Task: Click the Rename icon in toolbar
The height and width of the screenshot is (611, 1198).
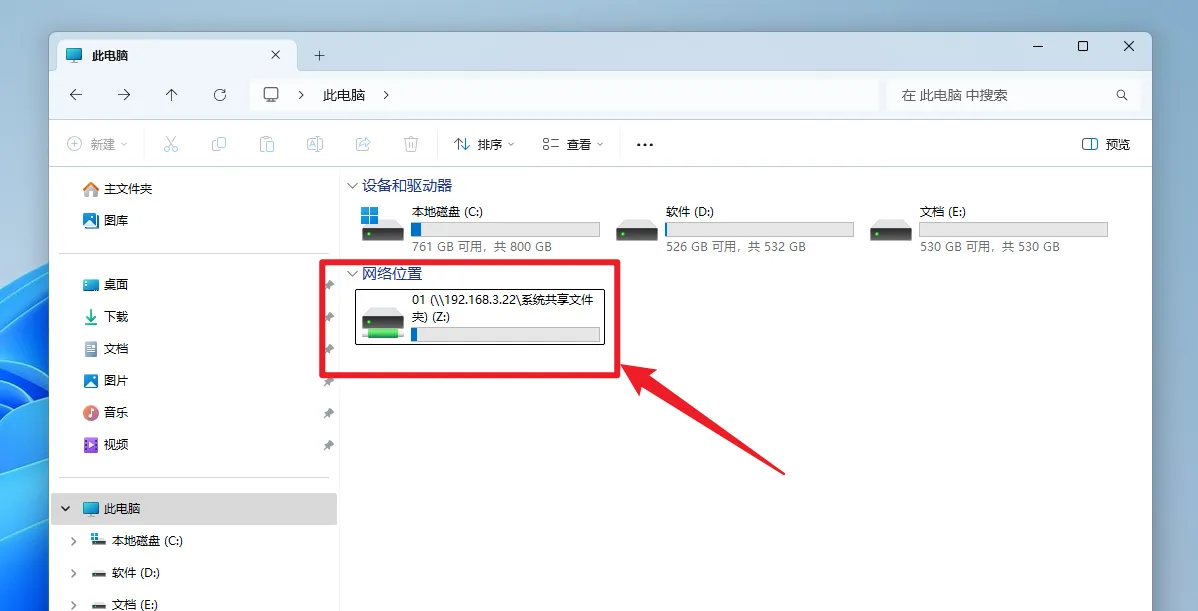Action: tap(315, 144)
